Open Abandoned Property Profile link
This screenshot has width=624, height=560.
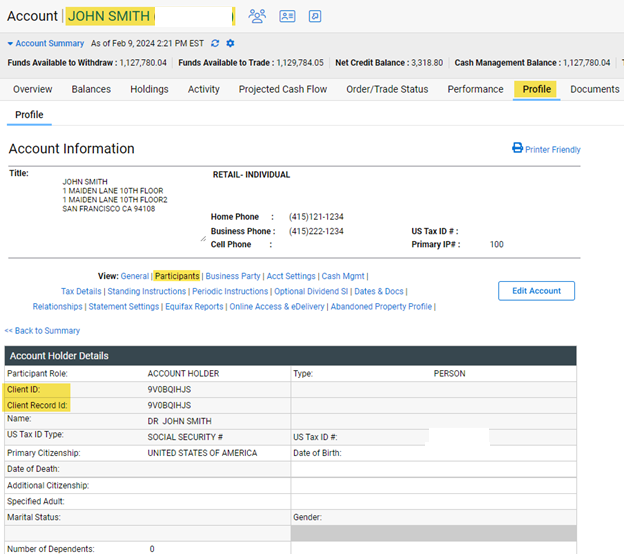point(381,307)
